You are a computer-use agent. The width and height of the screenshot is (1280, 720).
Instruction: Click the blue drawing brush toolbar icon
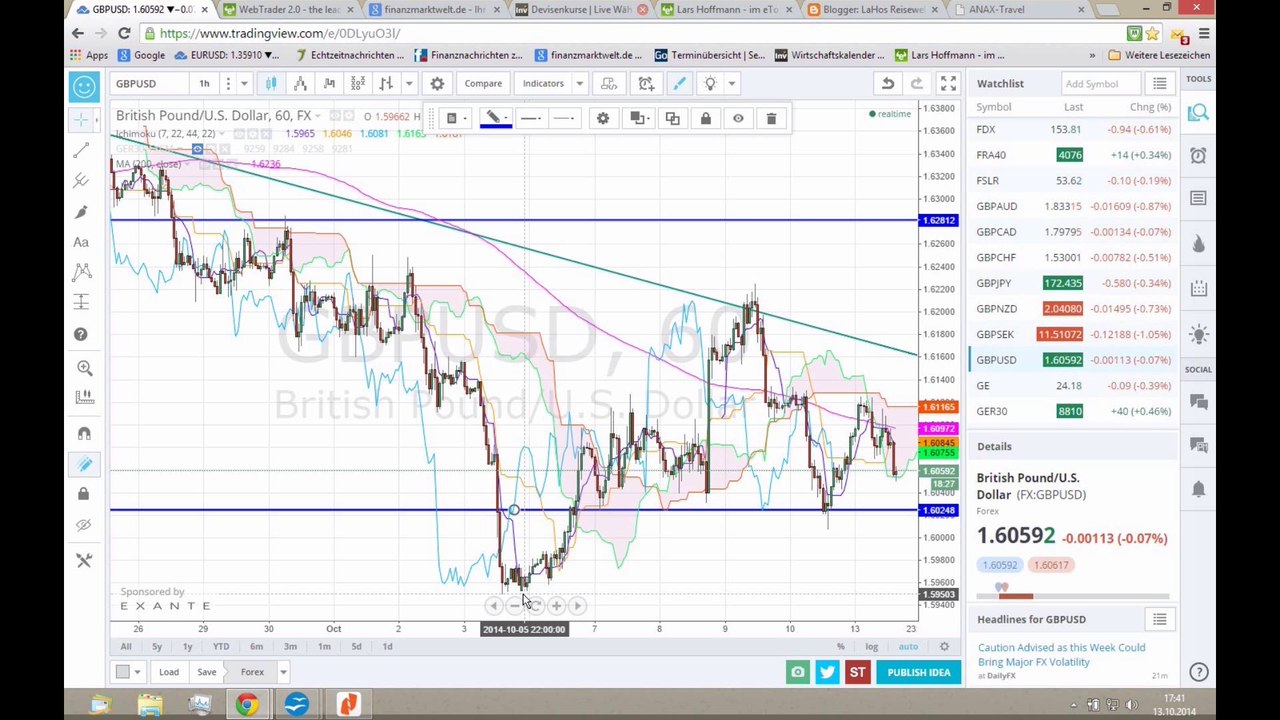tap(679, 83)
